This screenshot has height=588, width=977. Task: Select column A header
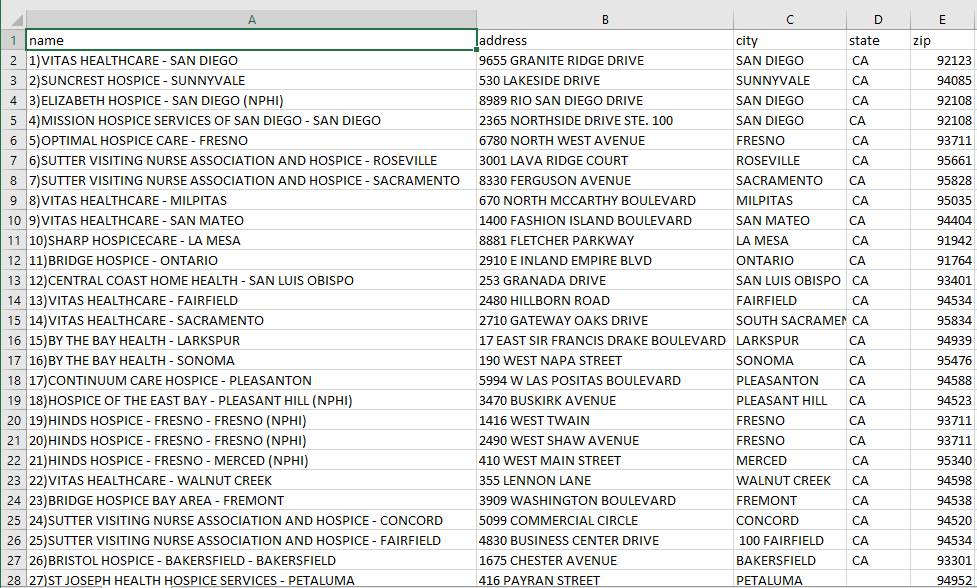[x=252, y=20]
